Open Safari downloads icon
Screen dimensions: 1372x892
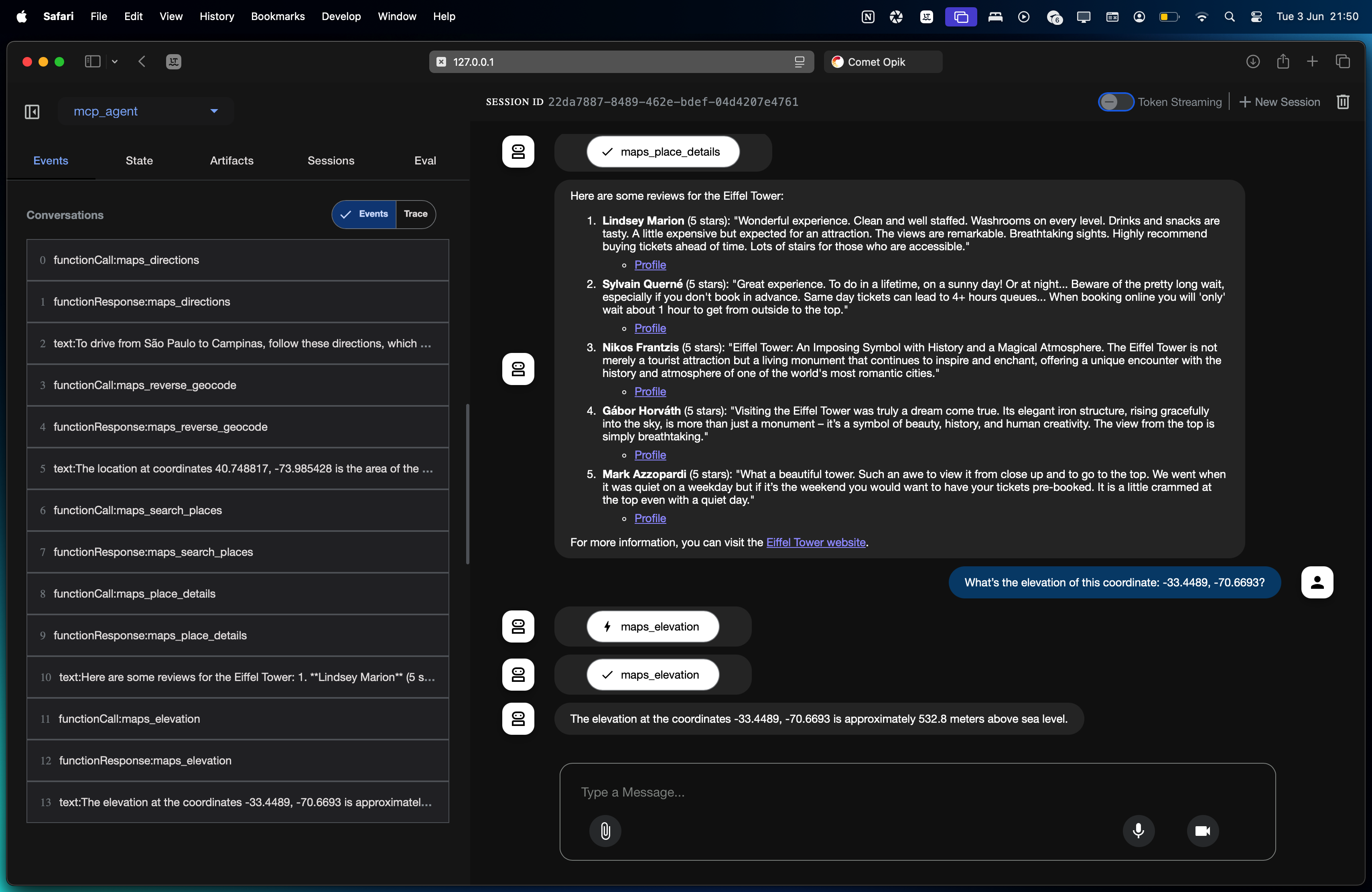click(1253, 62)
